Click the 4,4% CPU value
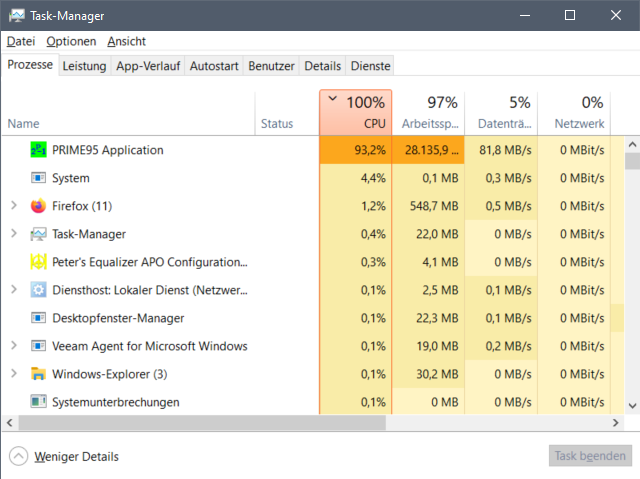 click(373, 178)
